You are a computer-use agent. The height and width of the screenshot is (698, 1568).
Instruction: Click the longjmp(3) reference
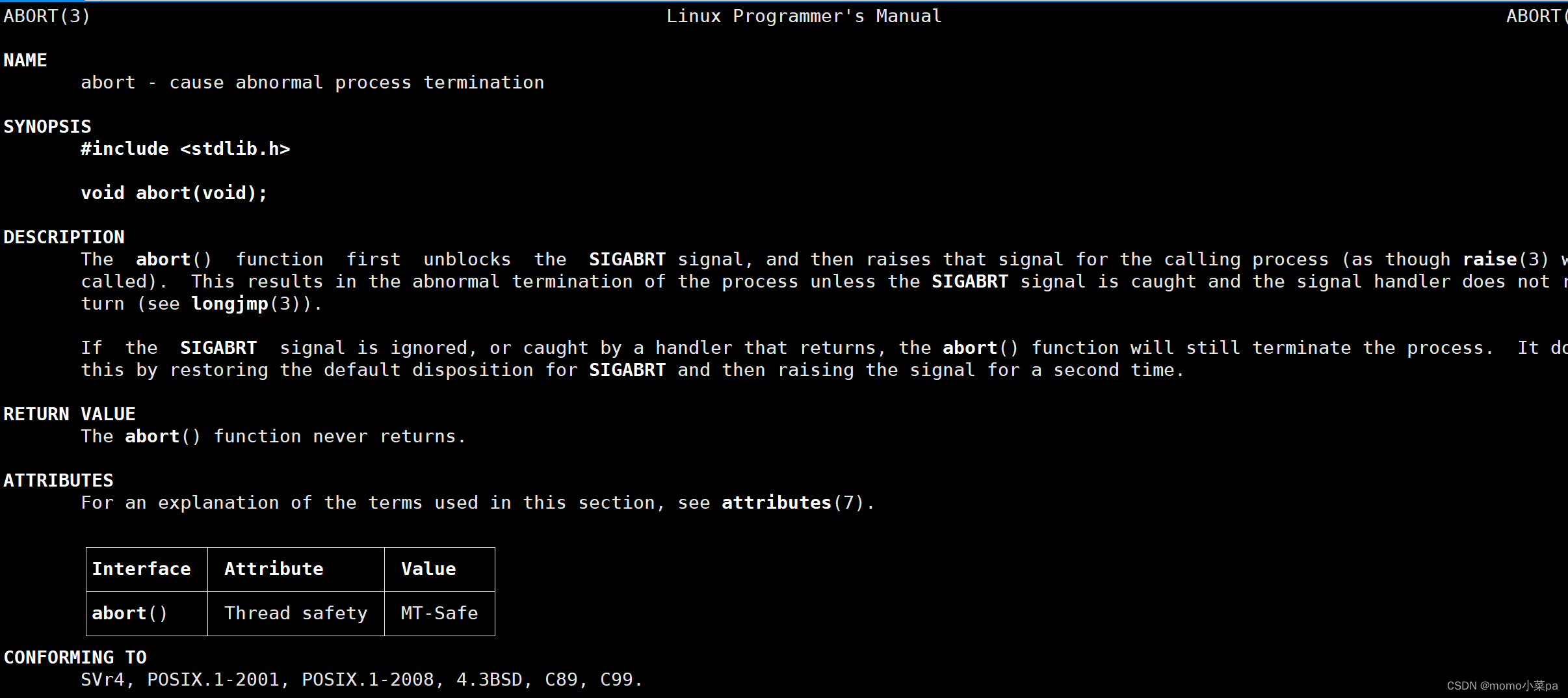tap(246, 304)
